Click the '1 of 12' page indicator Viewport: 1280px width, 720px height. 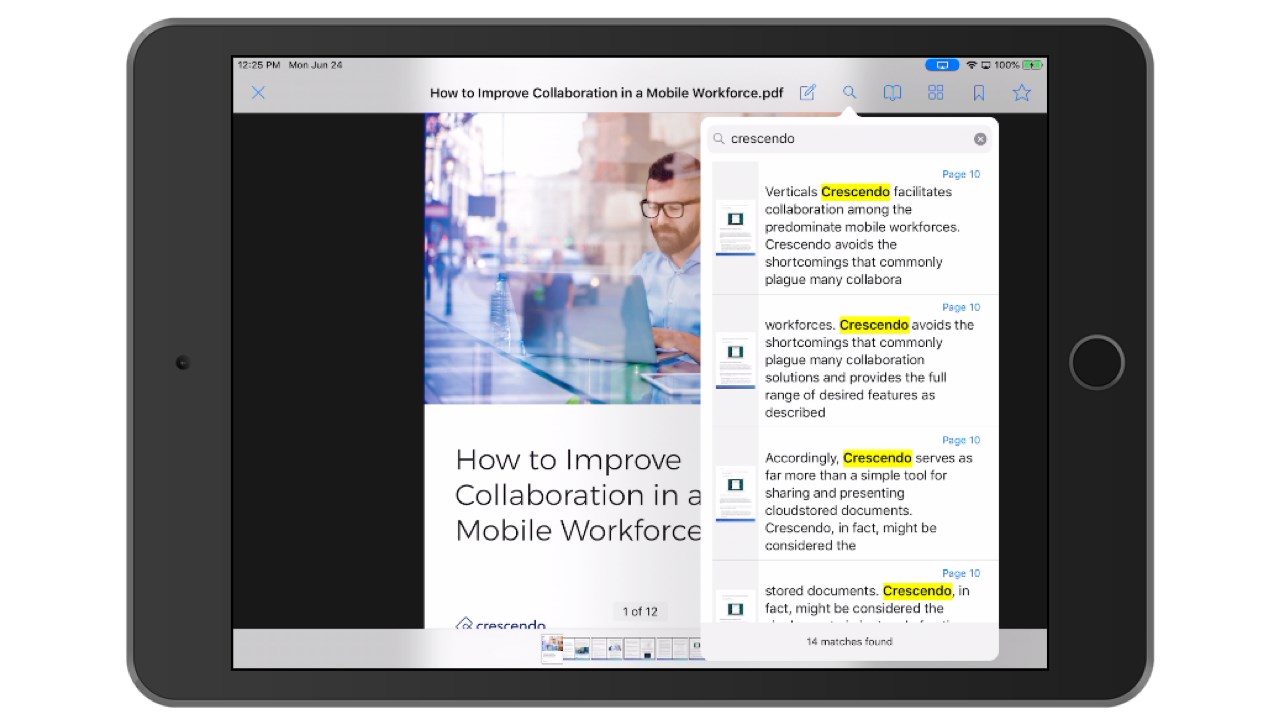(x=640, y=612)
